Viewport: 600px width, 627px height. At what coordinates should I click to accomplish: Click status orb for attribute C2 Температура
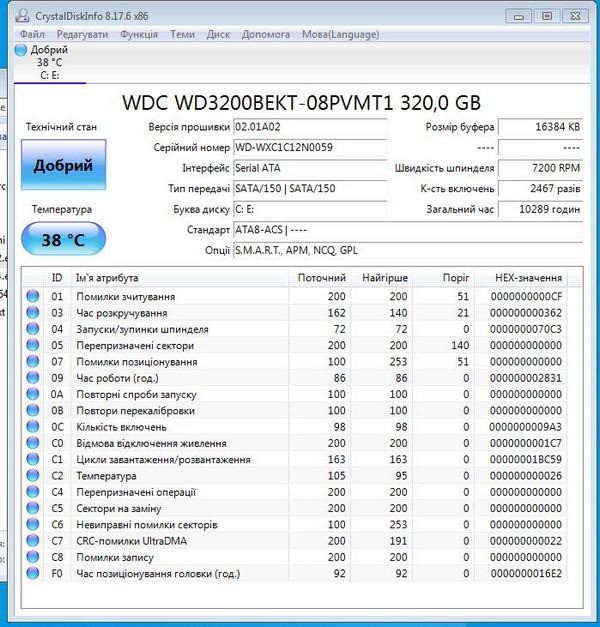tap(32, 476)
